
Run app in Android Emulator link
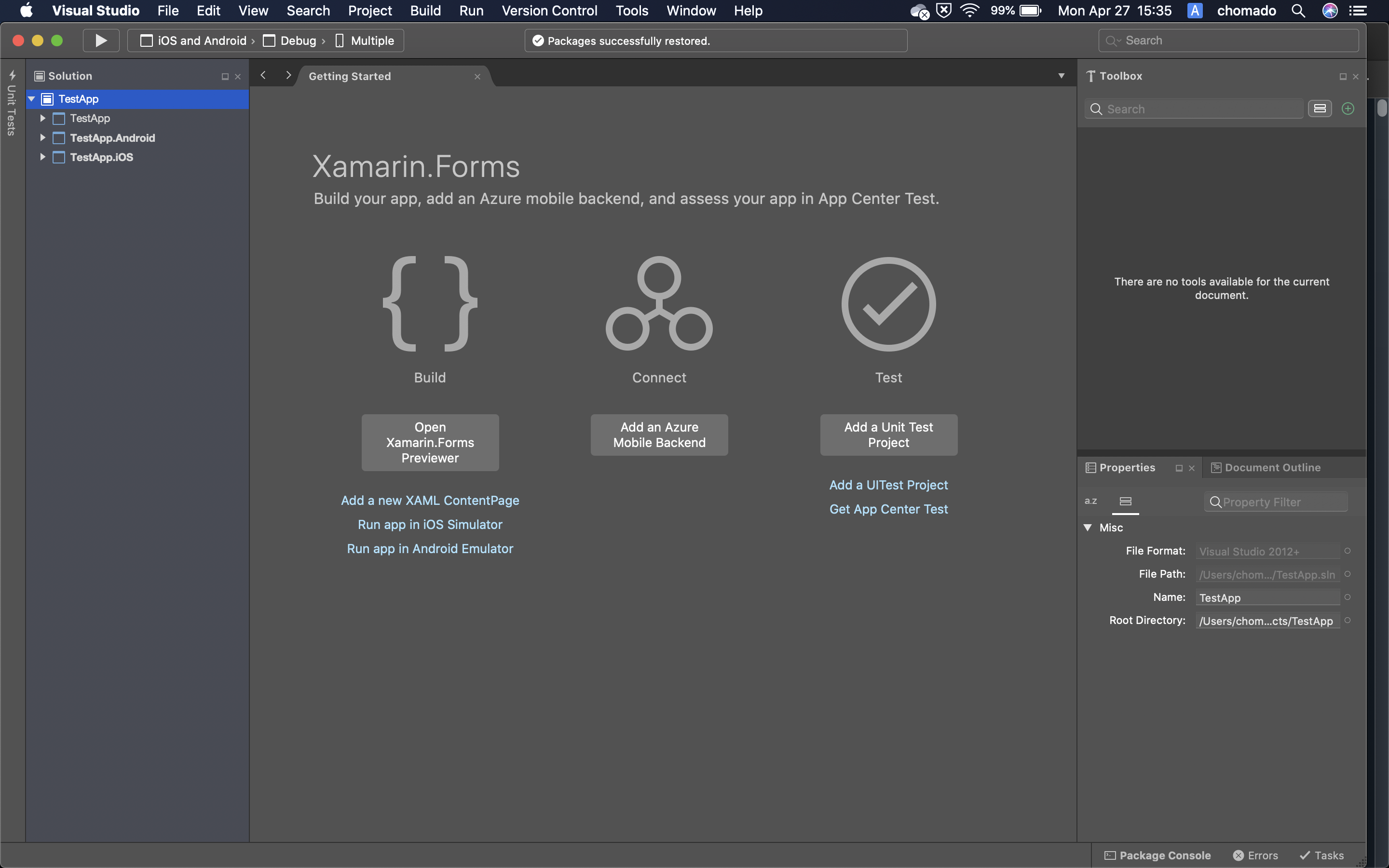click(430, 549)
